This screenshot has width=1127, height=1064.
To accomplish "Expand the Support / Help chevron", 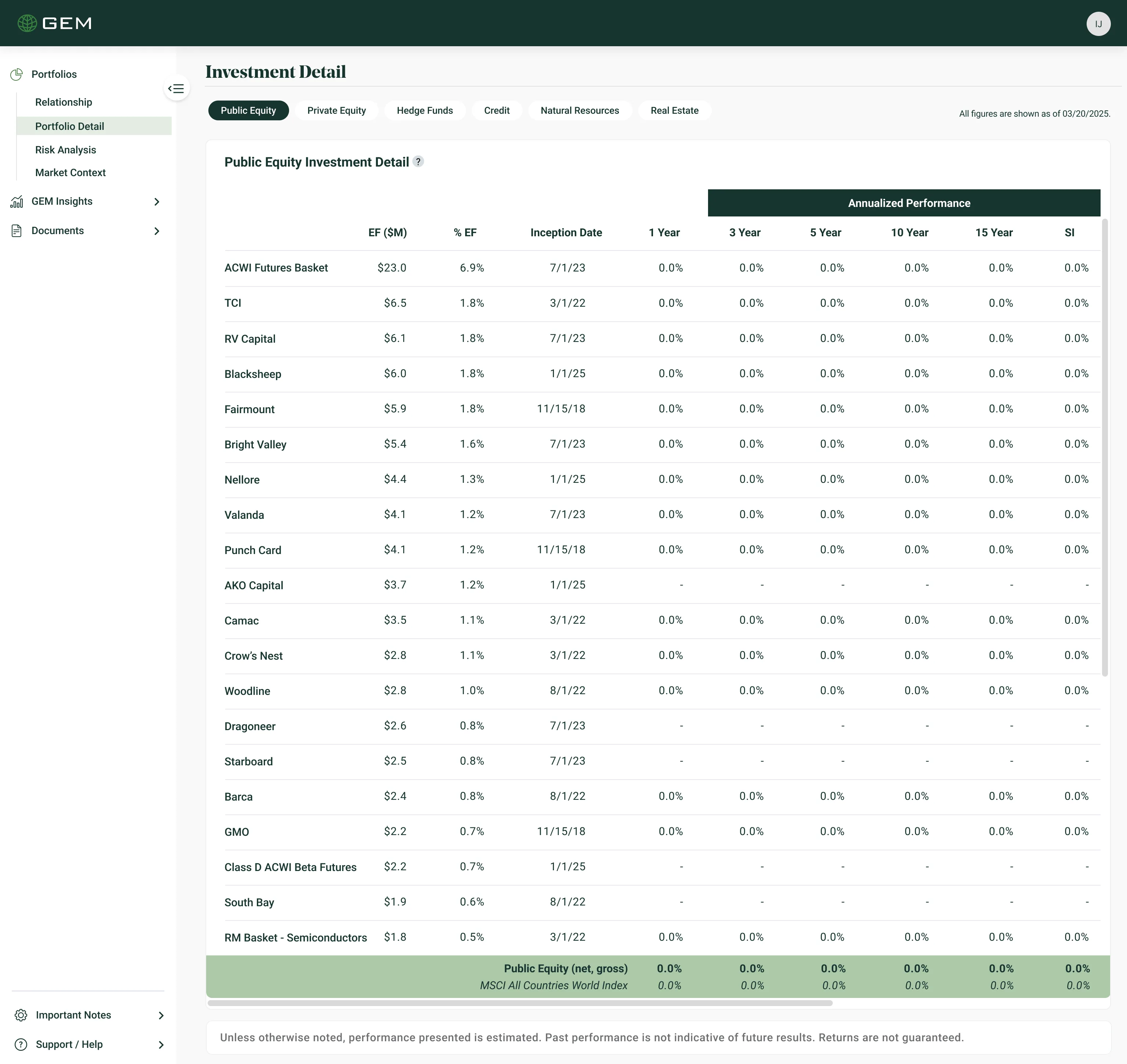I will [x=161, y=1045].
